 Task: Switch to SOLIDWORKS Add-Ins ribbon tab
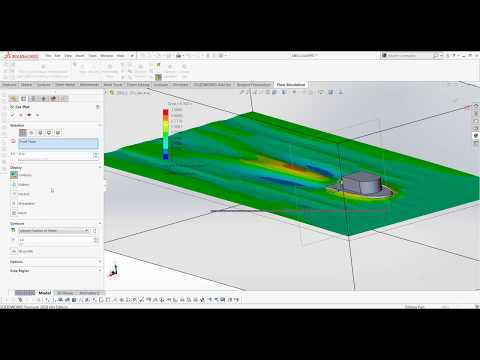click(x=212, y=85)
